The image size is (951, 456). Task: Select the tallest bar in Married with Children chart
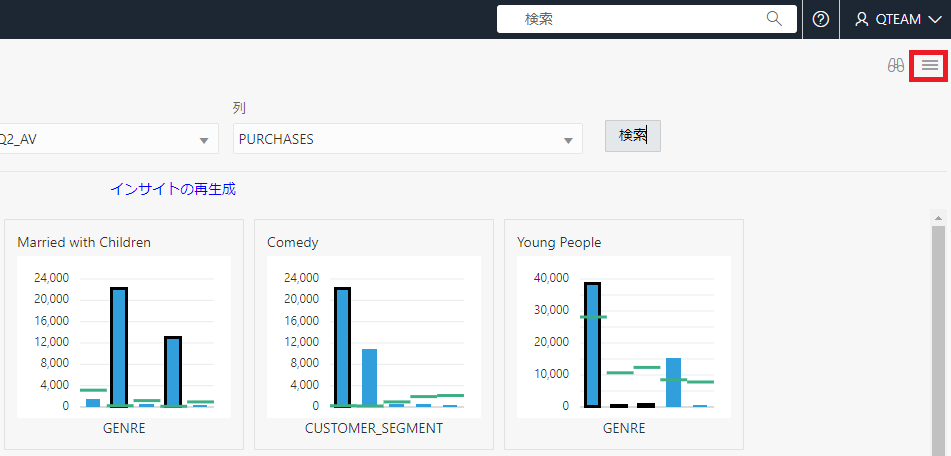(x=119, y=347)
